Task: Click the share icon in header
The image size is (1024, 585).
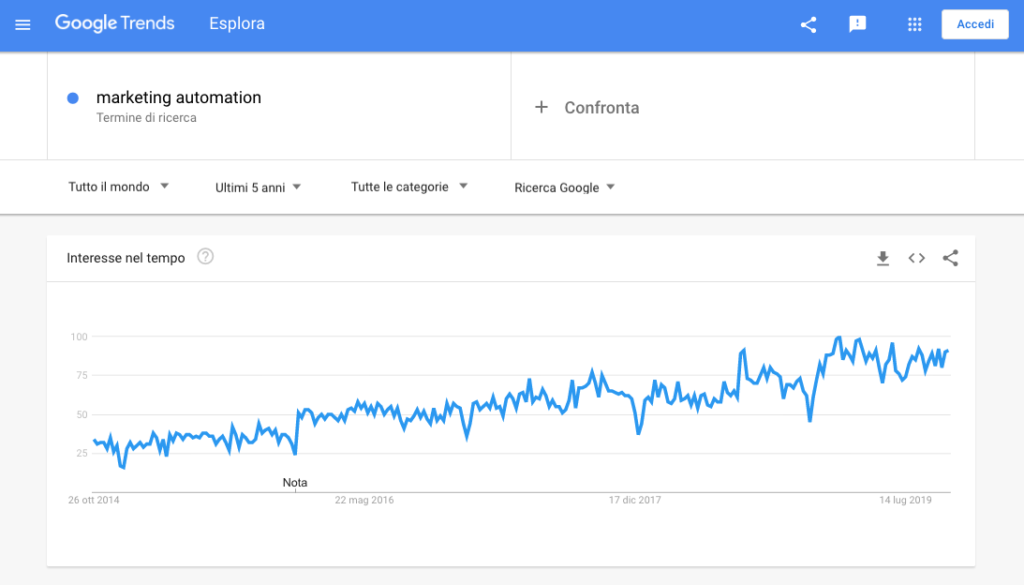Action: point(808,25)
